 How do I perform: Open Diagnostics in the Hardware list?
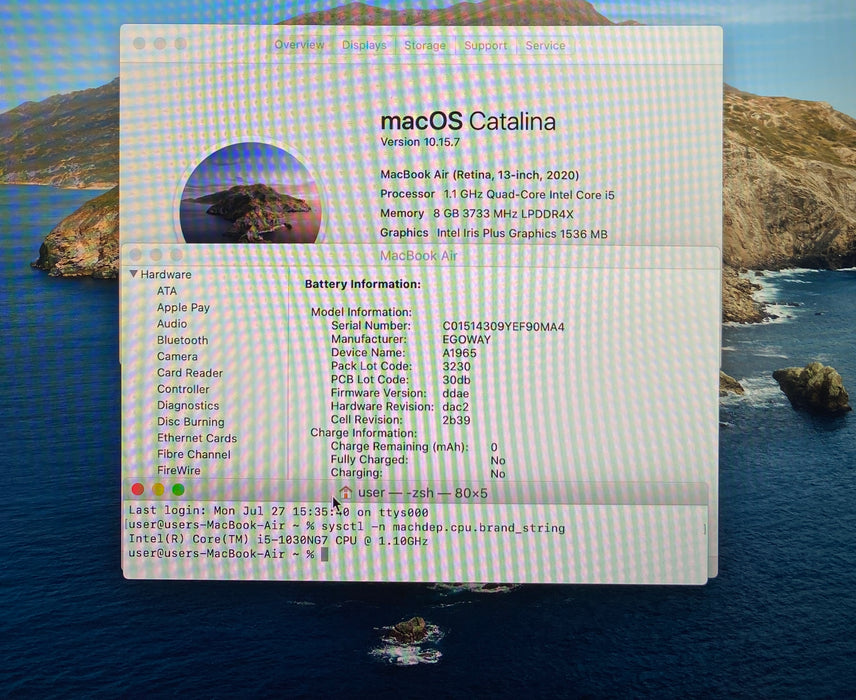[x=188, y=406]
